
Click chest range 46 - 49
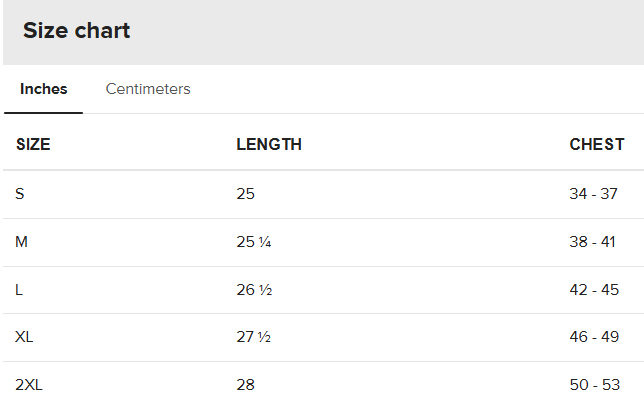(x=594, y=337)
